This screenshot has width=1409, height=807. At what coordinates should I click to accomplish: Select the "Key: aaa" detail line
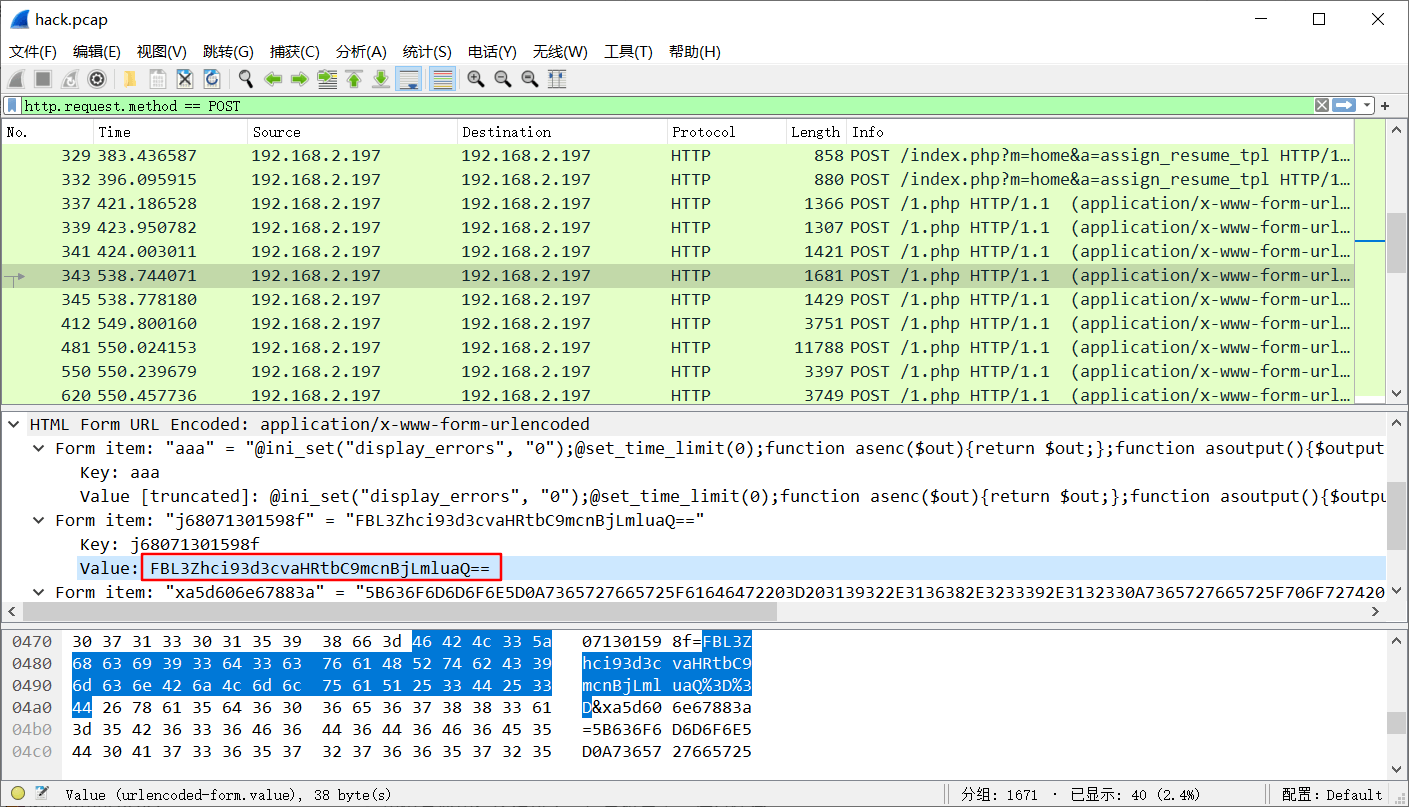(x=119, y=472)
